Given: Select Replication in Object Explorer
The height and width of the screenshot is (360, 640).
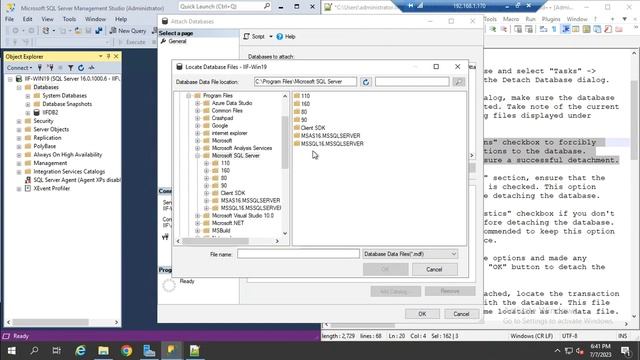Looking at the screenshot, I should tap(47, 138).
